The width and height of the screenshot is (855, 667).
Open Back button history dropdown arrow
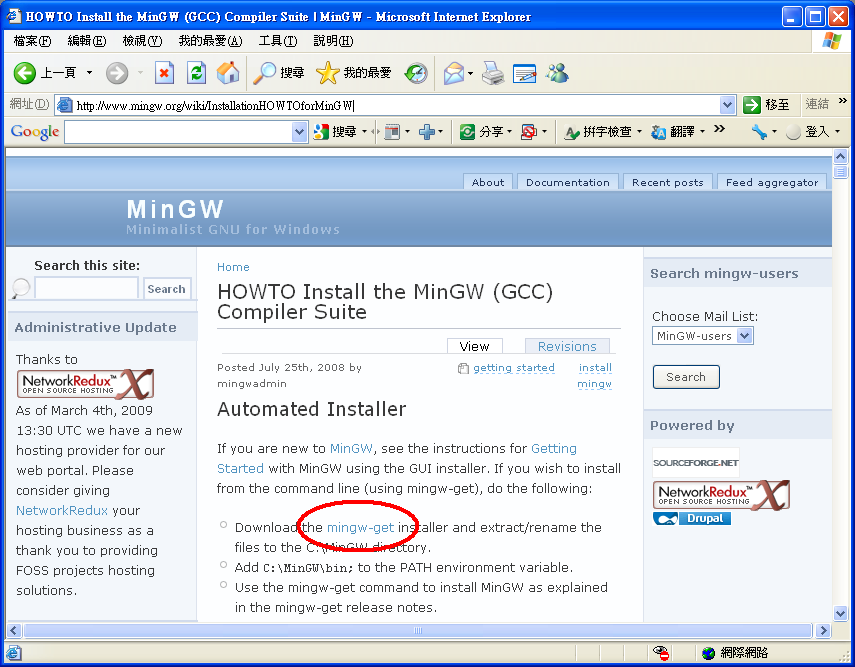tap(89, 73)
